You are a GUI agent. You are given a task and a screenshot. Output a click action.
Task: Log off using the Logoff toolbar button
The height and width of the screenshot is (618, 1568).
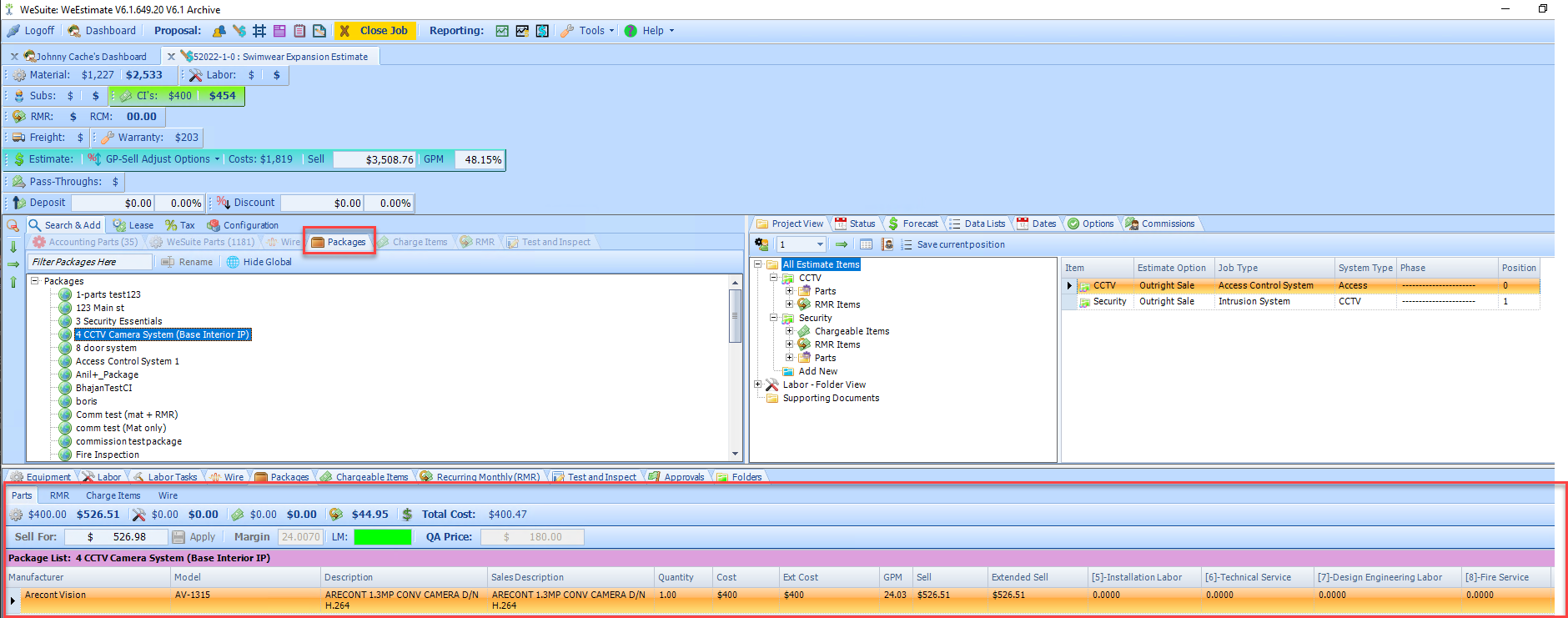click(x=31, y=31)
